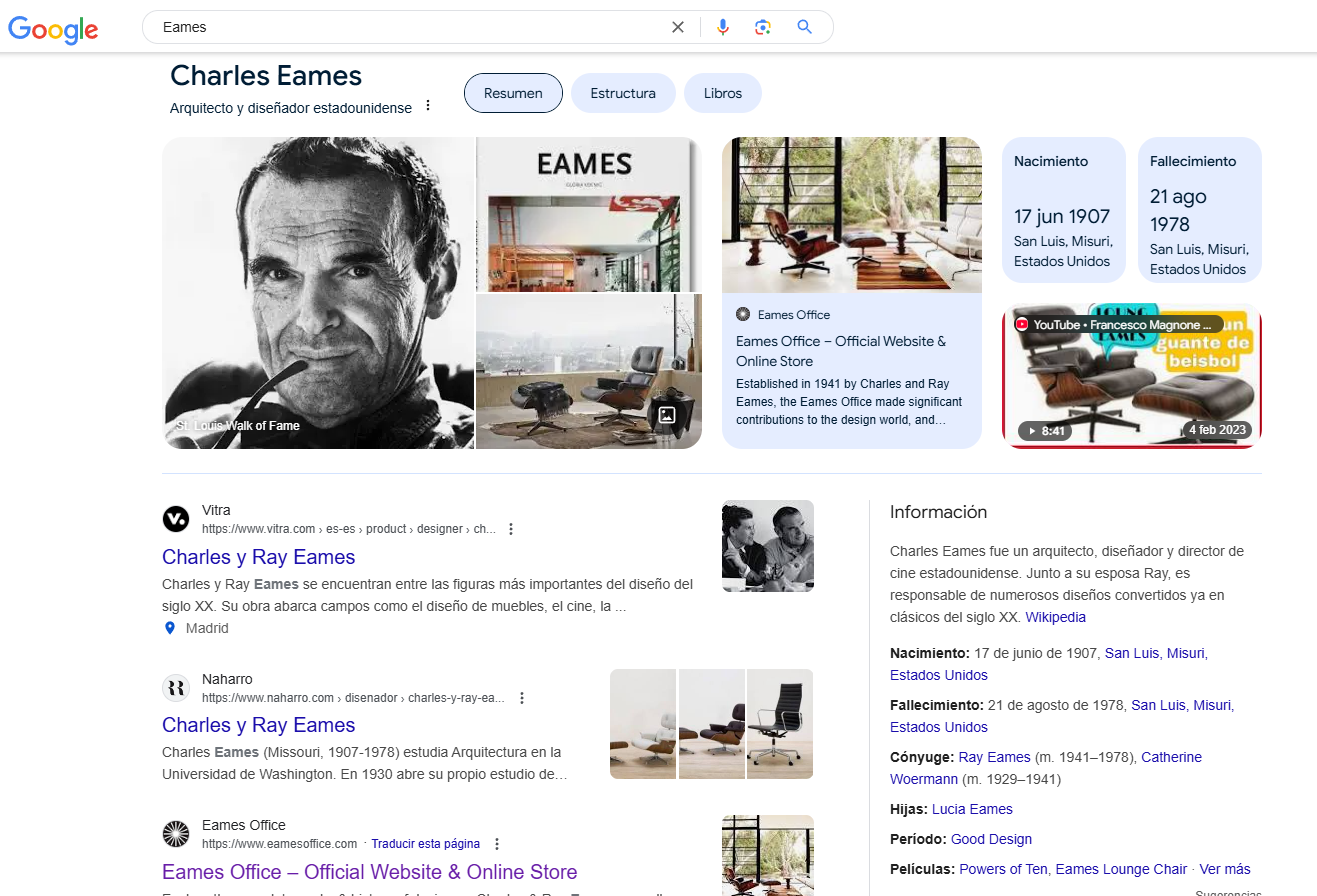
Task: Open more images icon on lounge chair photo
Action: point(666,415)
